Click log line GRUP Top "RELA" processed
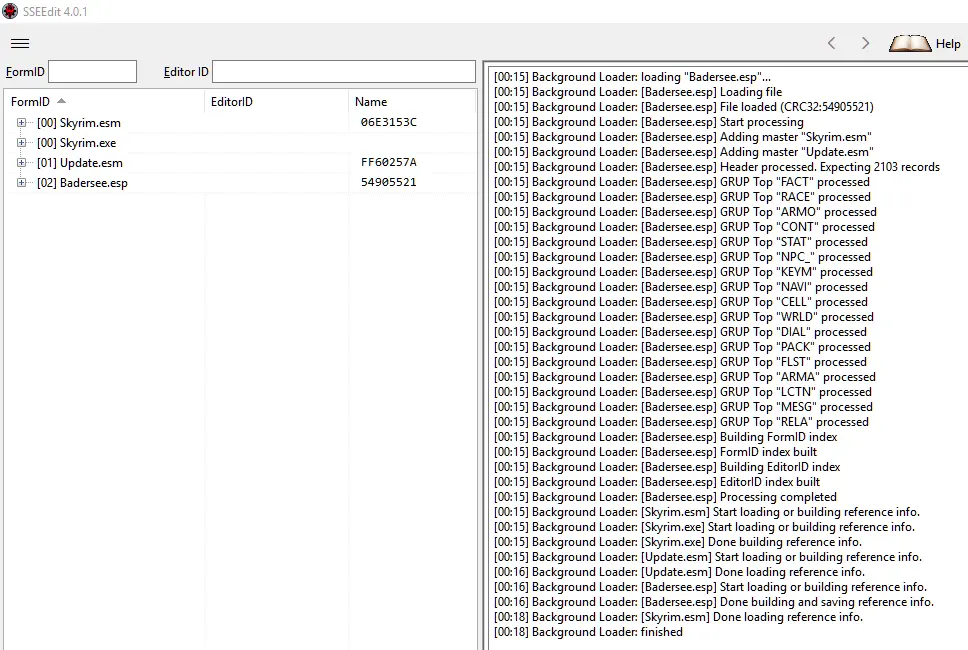The width and height of the screenshot is (968, 650). click(681, 422)
